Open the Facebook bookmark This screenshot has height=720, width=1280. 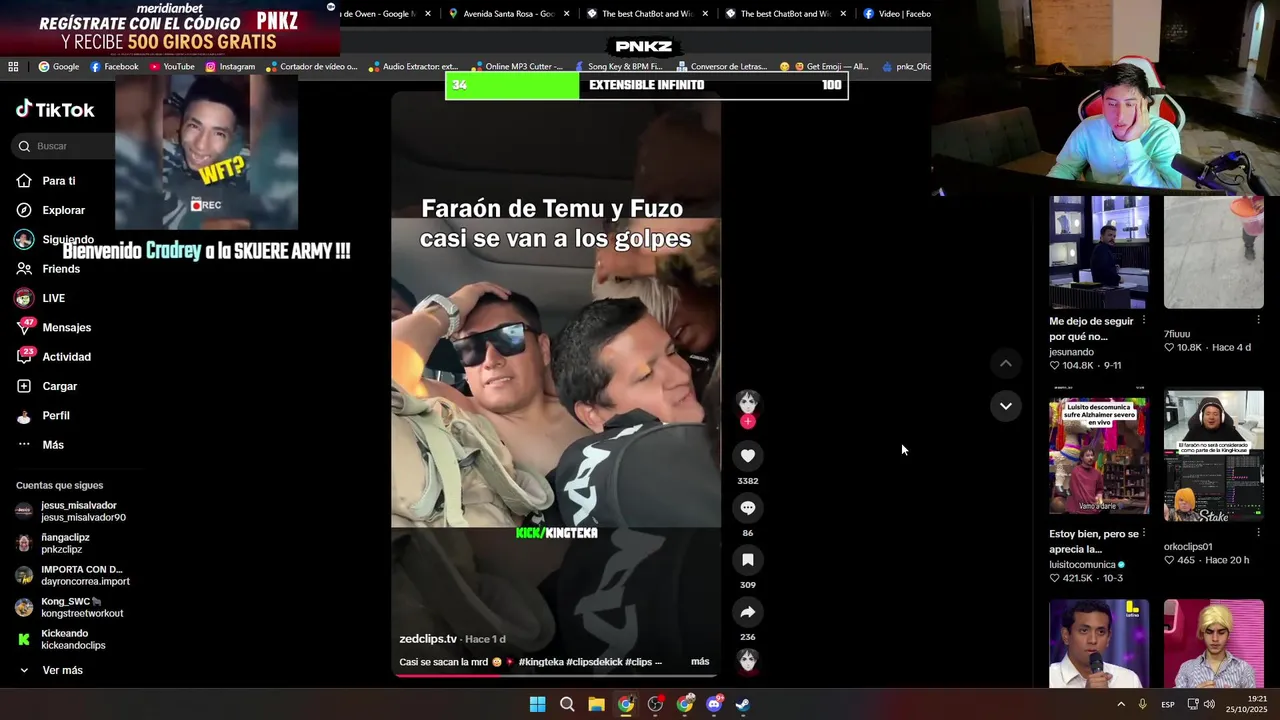point(114,67)
